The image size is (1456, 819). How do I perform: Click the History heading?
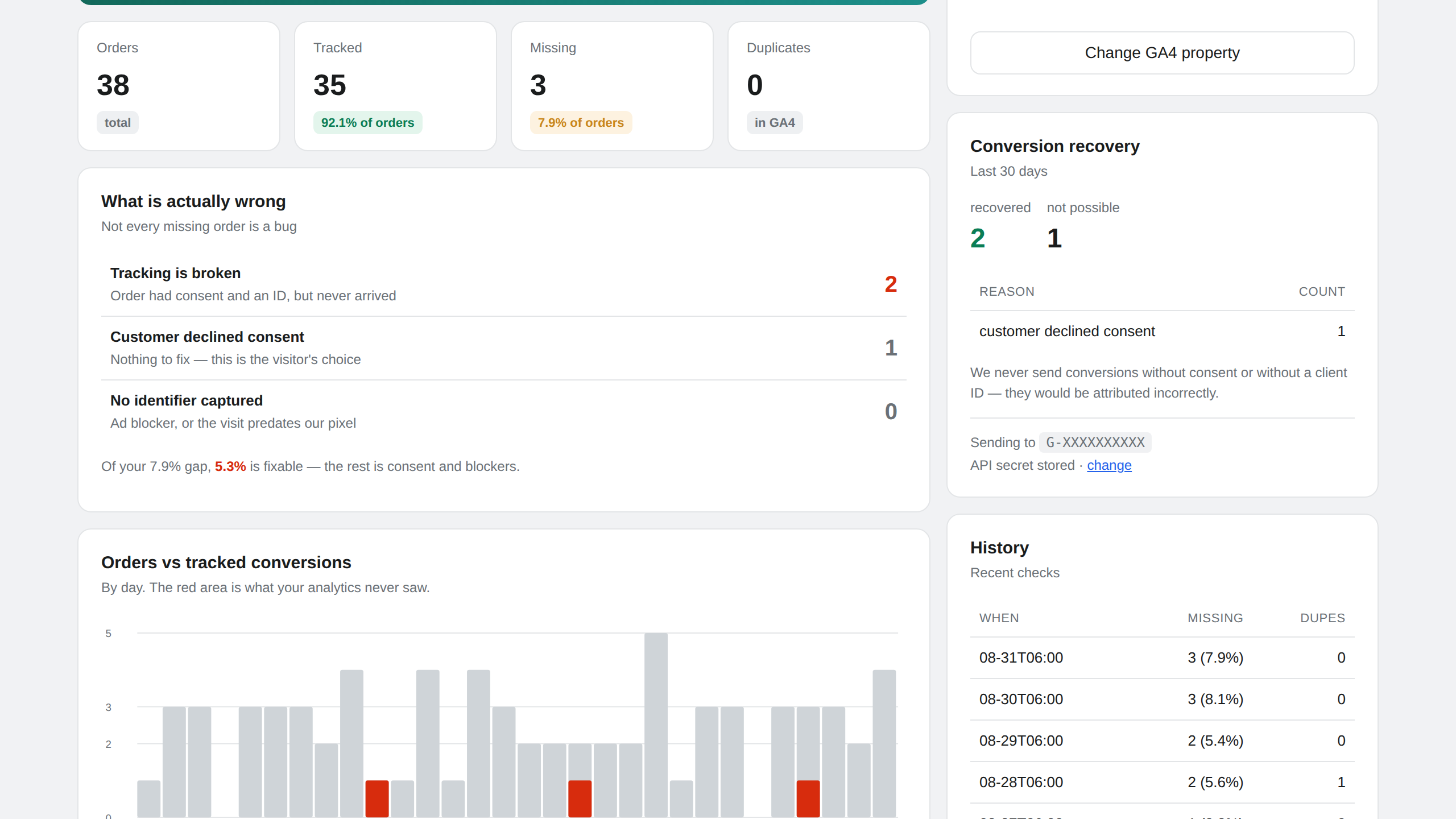click(x=999, y=548)
